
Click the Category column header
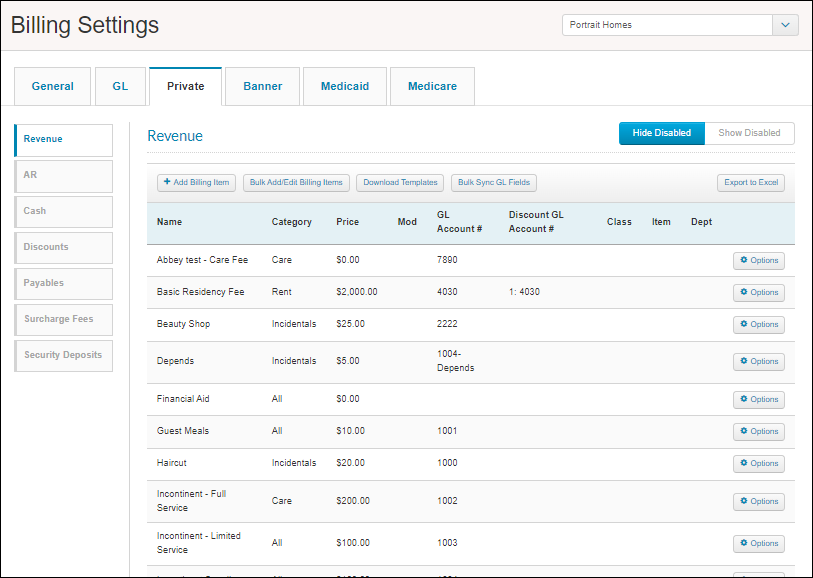click(291, 222)
